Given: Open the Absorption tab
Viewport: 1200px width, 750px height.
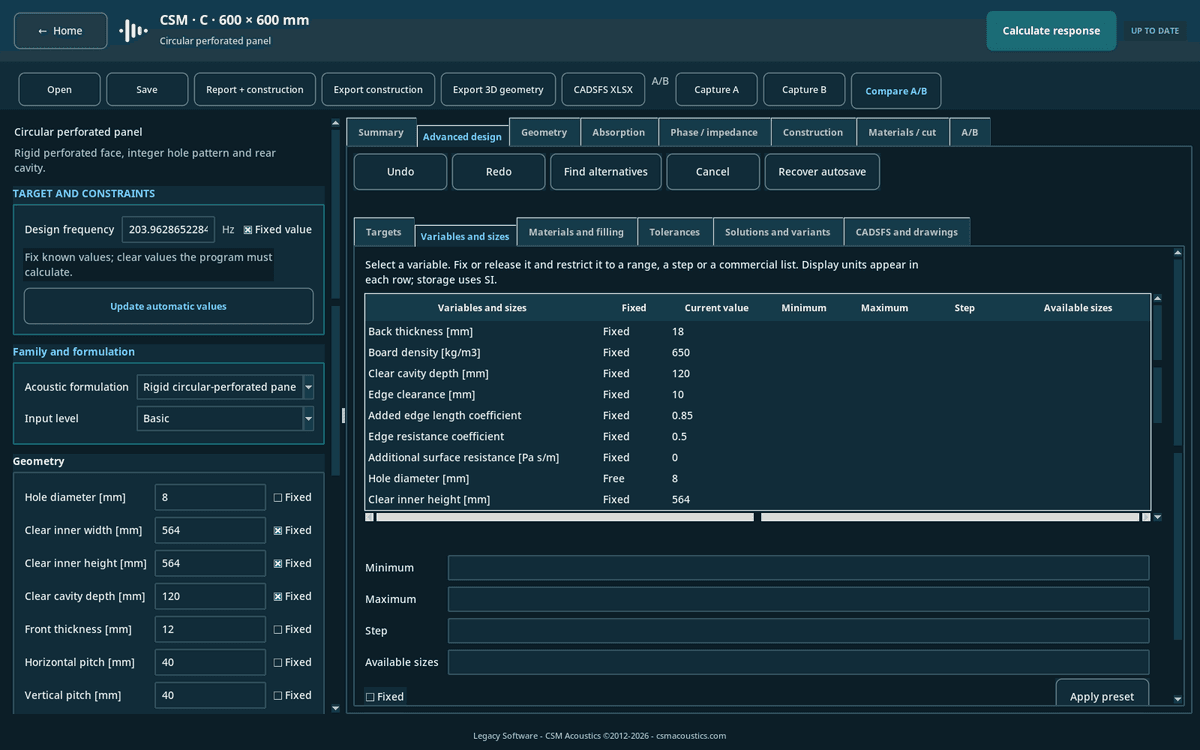Looking at the screenshot, I should (618, 132).
